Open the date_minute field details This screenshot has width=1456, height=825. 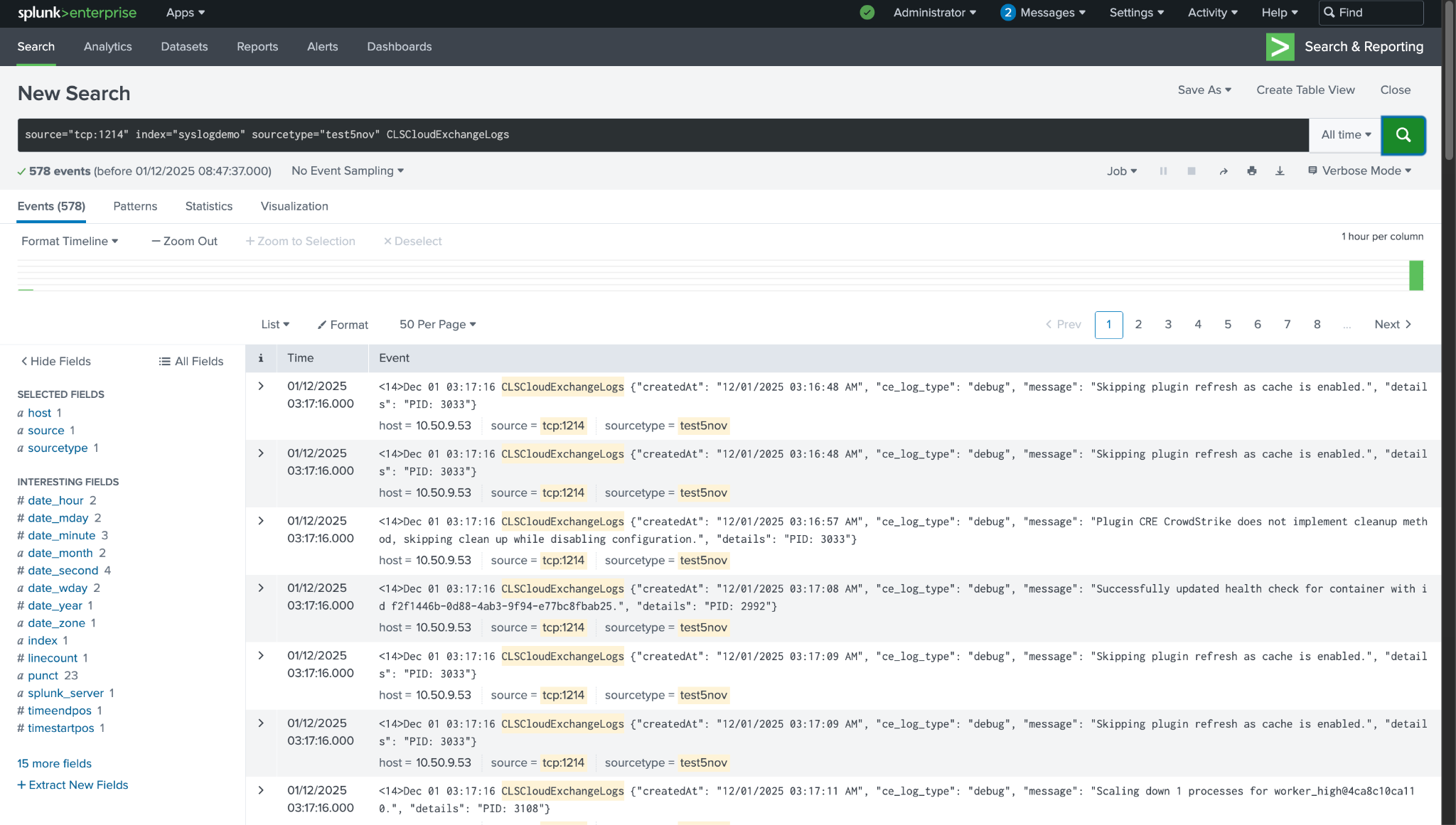click(61, 536)
